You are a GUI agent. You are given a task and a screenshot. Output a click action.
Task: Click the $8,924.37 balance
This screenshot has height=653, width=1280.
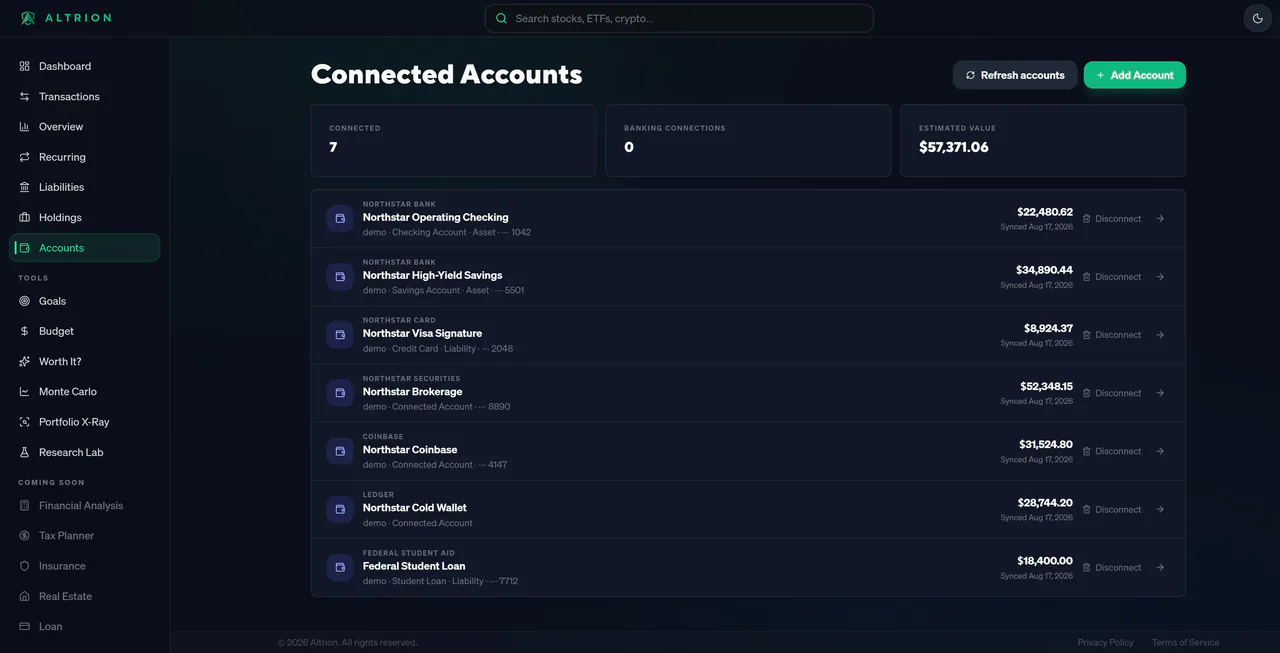coord(1048,328)
